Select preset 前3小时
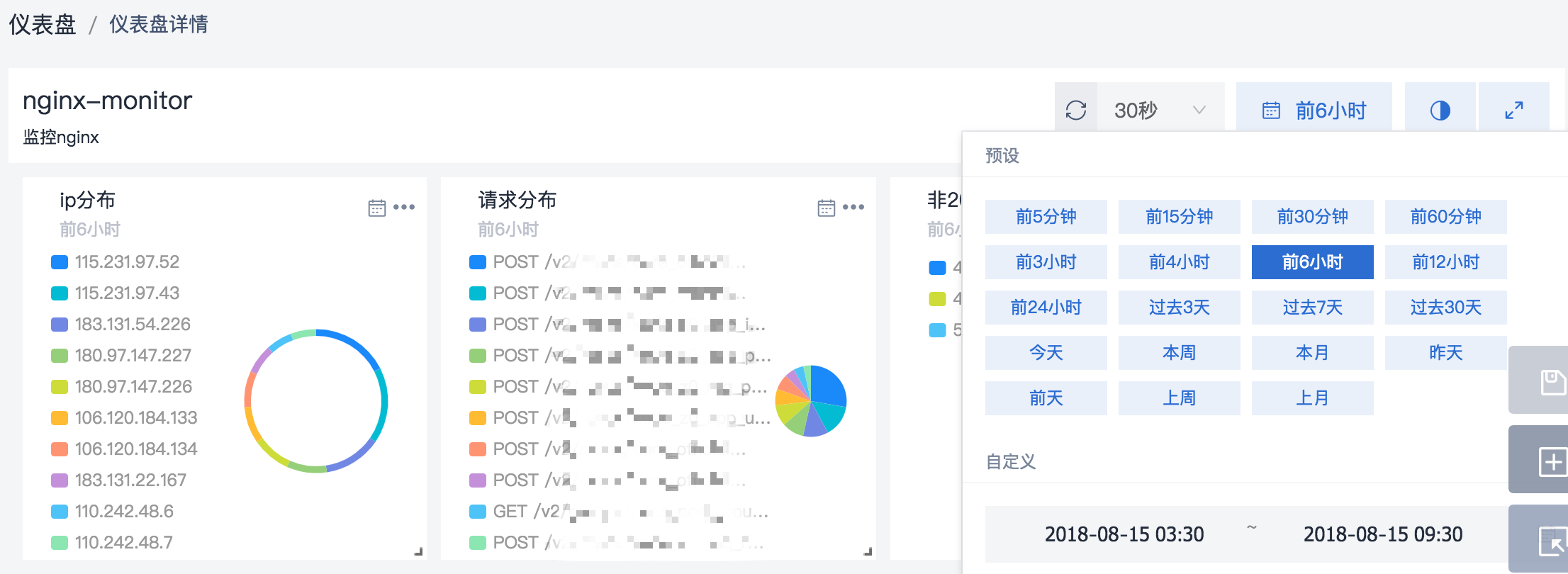Viewport: 1568px width, 574px height. [x=1046, y=261]
